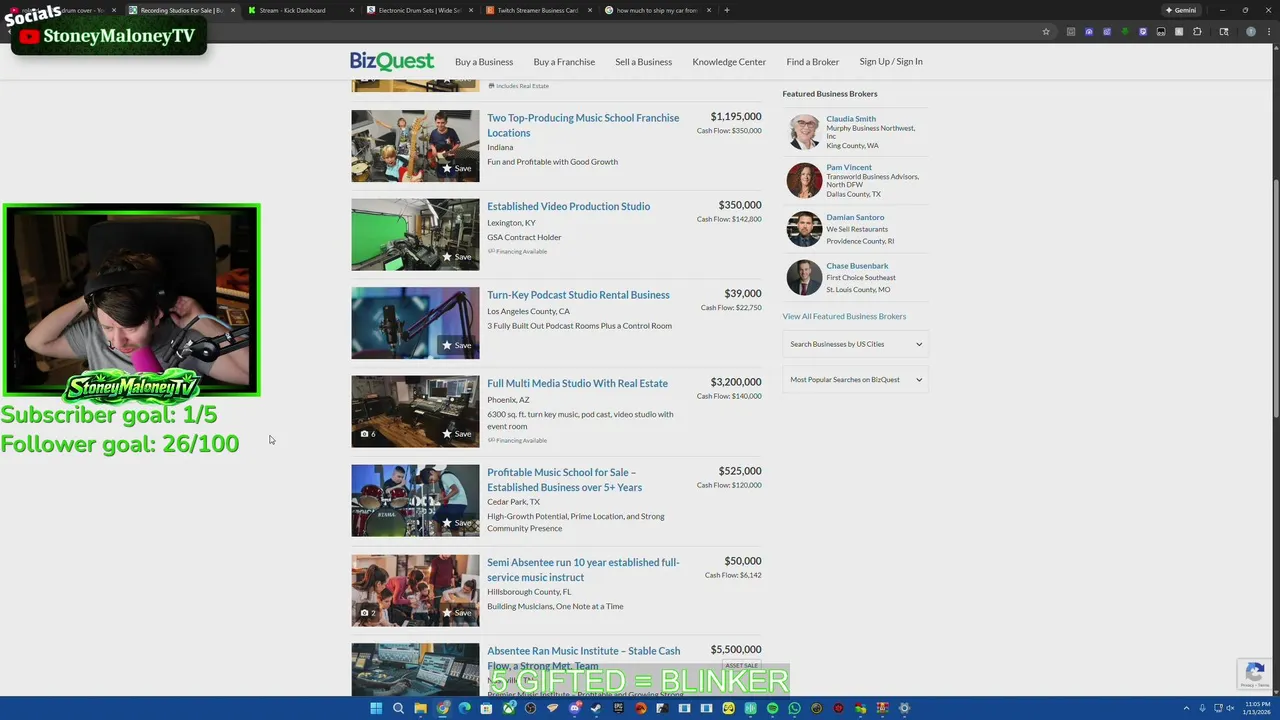Open Turn-Key Podcast Studio Rental Business

pos(578,295)
